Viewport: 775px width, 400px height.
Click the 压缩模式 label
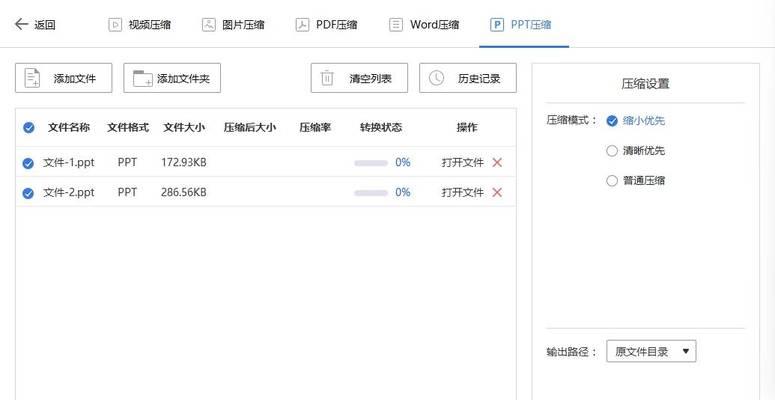(x=572, y=120)
